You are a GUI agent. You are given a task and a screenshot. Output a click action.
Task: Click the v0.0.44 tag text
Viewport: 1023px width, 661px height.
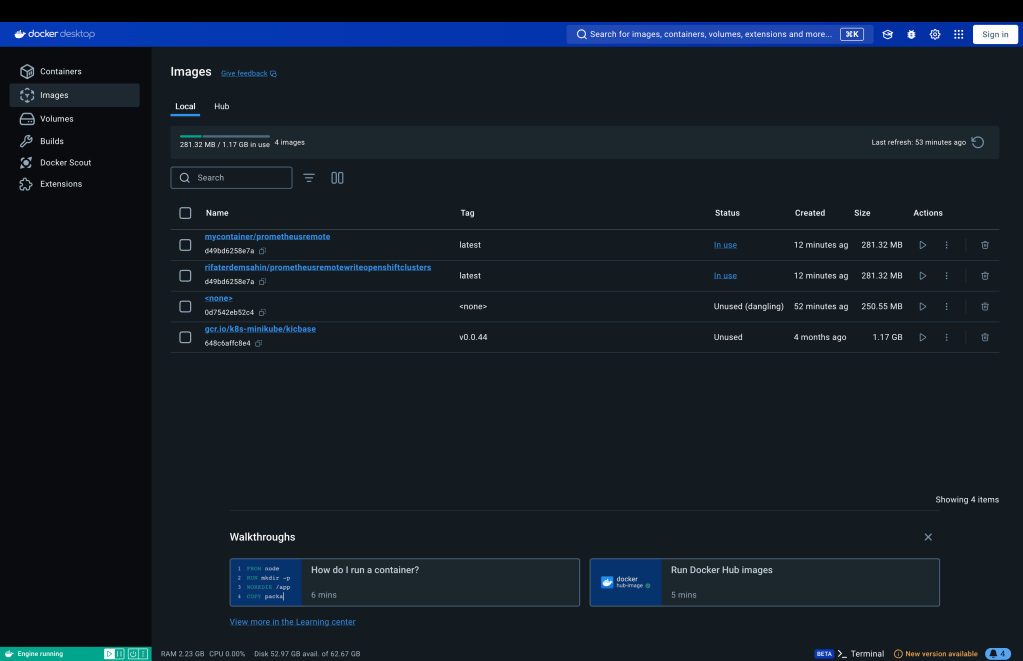[473, 337]
